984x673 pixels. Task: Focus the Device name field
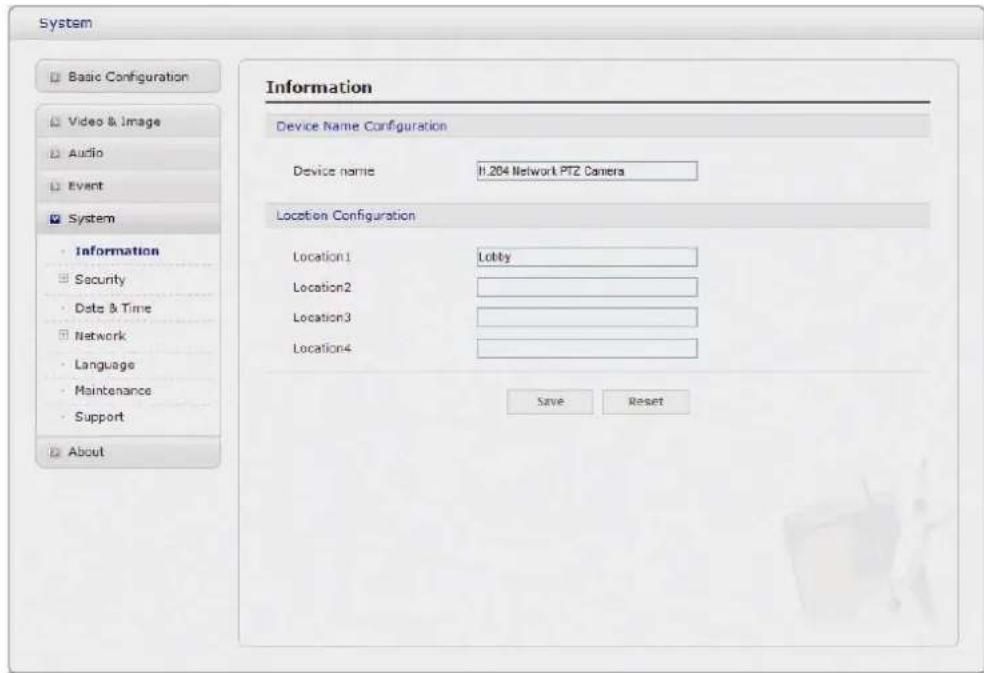pos(587,171)
